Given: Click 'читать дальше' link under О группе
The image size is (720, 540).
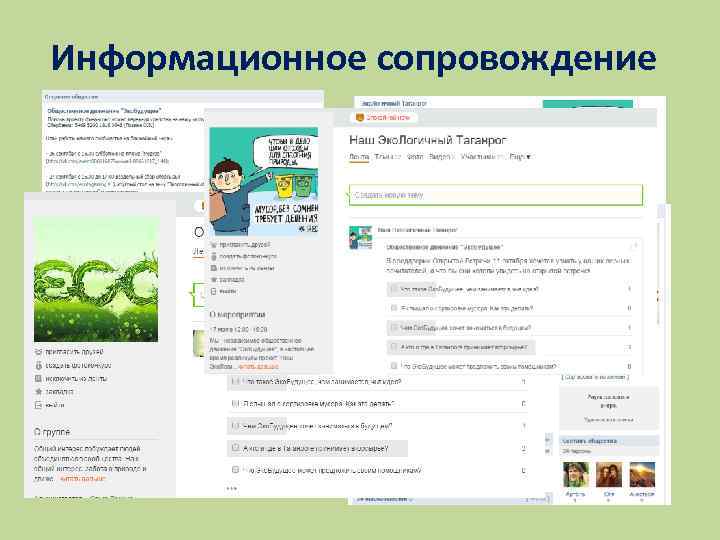Looking at the screenshot, I should [x=83, y=478].
